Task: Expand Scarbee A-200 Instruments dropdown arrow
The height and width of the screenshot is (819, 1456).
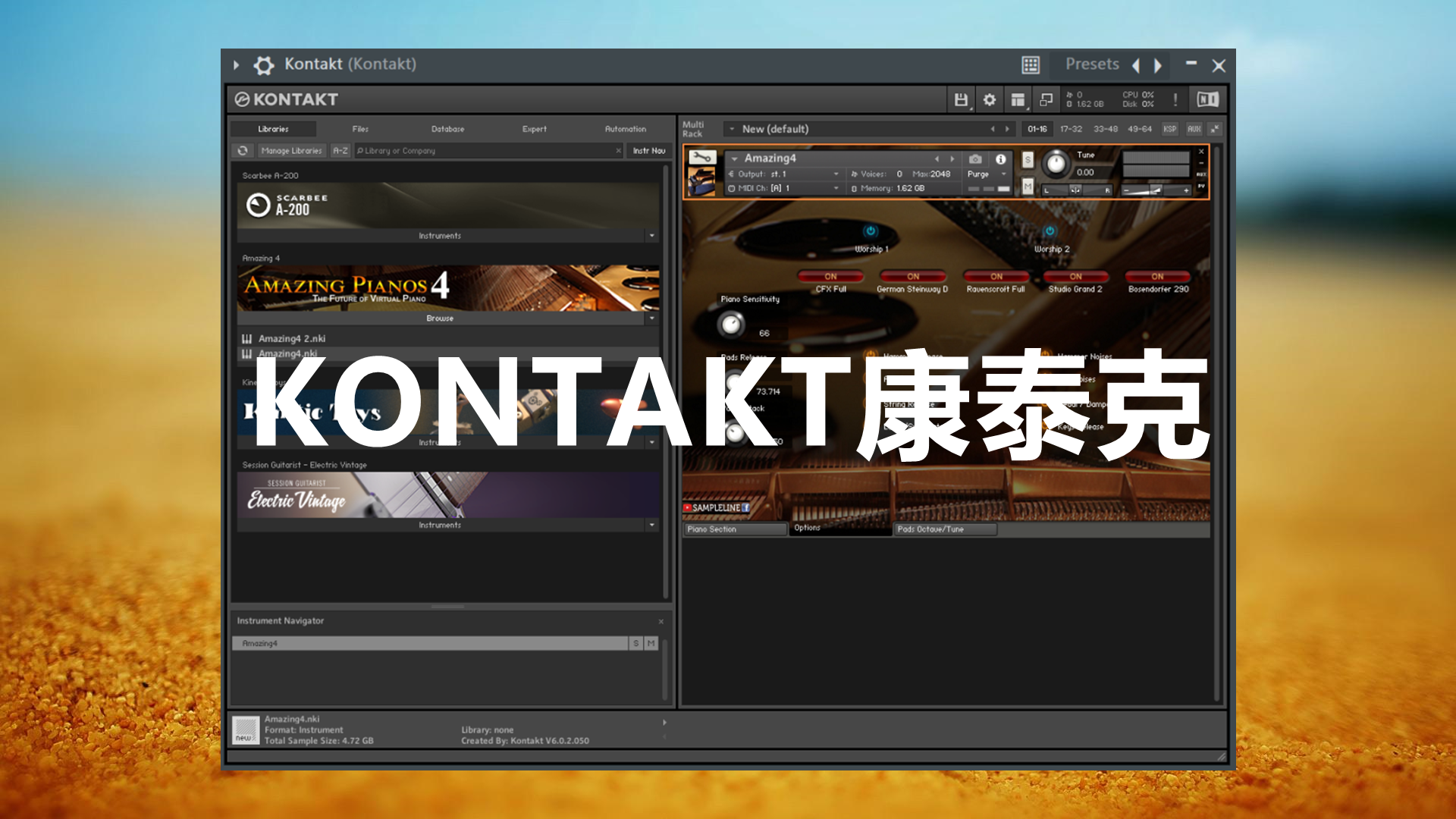Action: (x=651, y=236)
